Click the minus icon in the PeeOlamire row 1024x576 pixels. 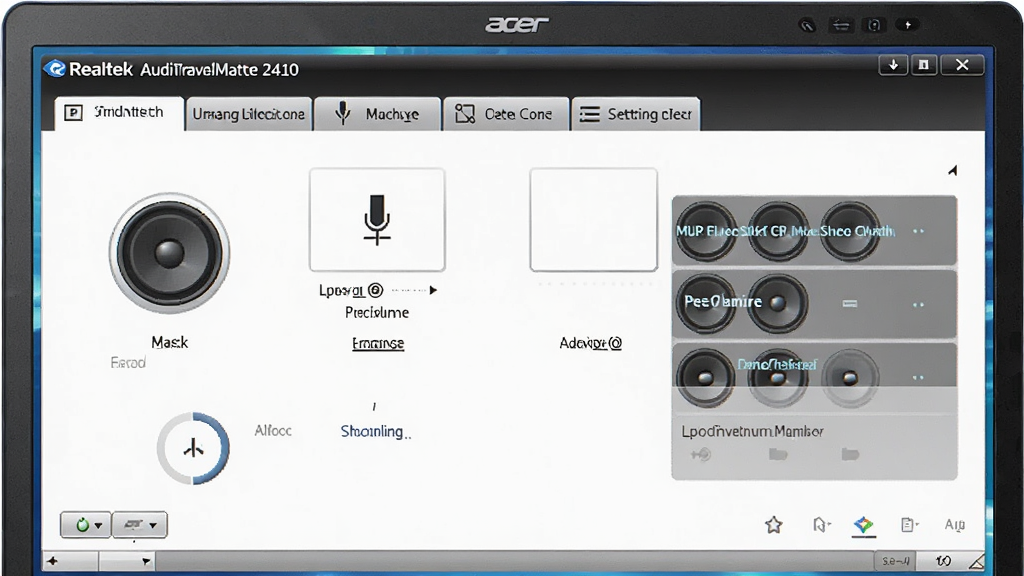[850, 303]
